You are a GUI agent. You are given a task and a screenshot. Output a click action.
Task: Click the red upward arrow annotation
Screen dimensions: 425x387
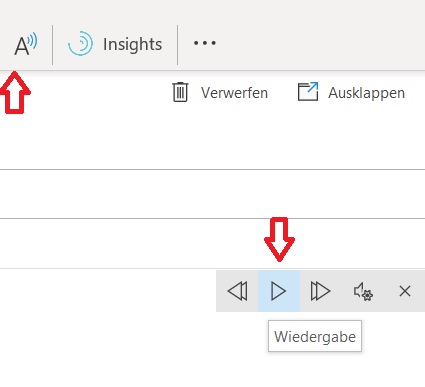(15, 92)
